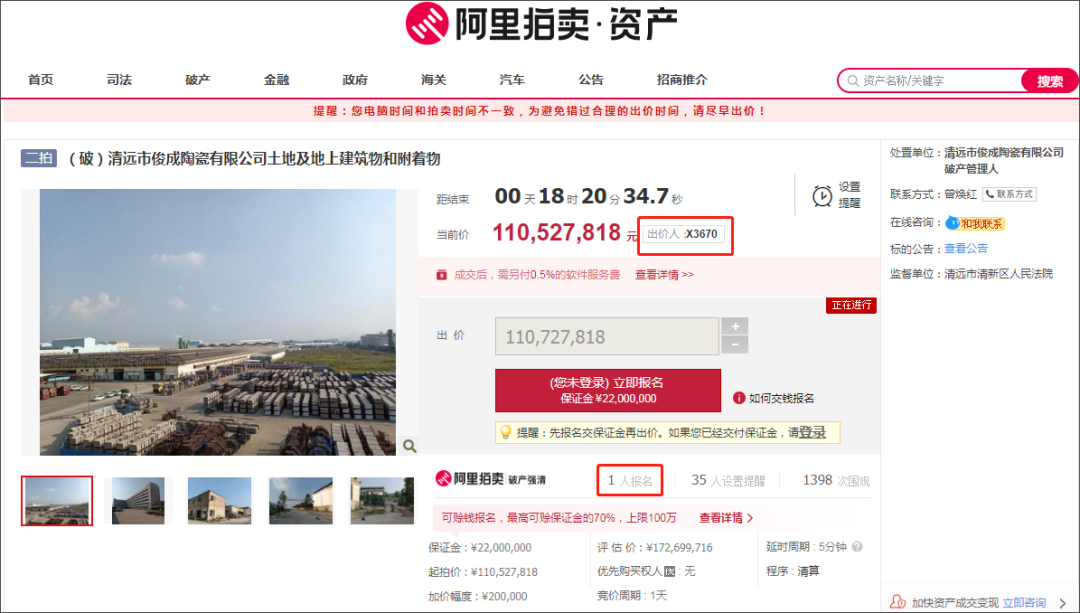This screenshot has height=613, width=1080.
Task: Click the 登录 login link
Action: click(811, 433)
